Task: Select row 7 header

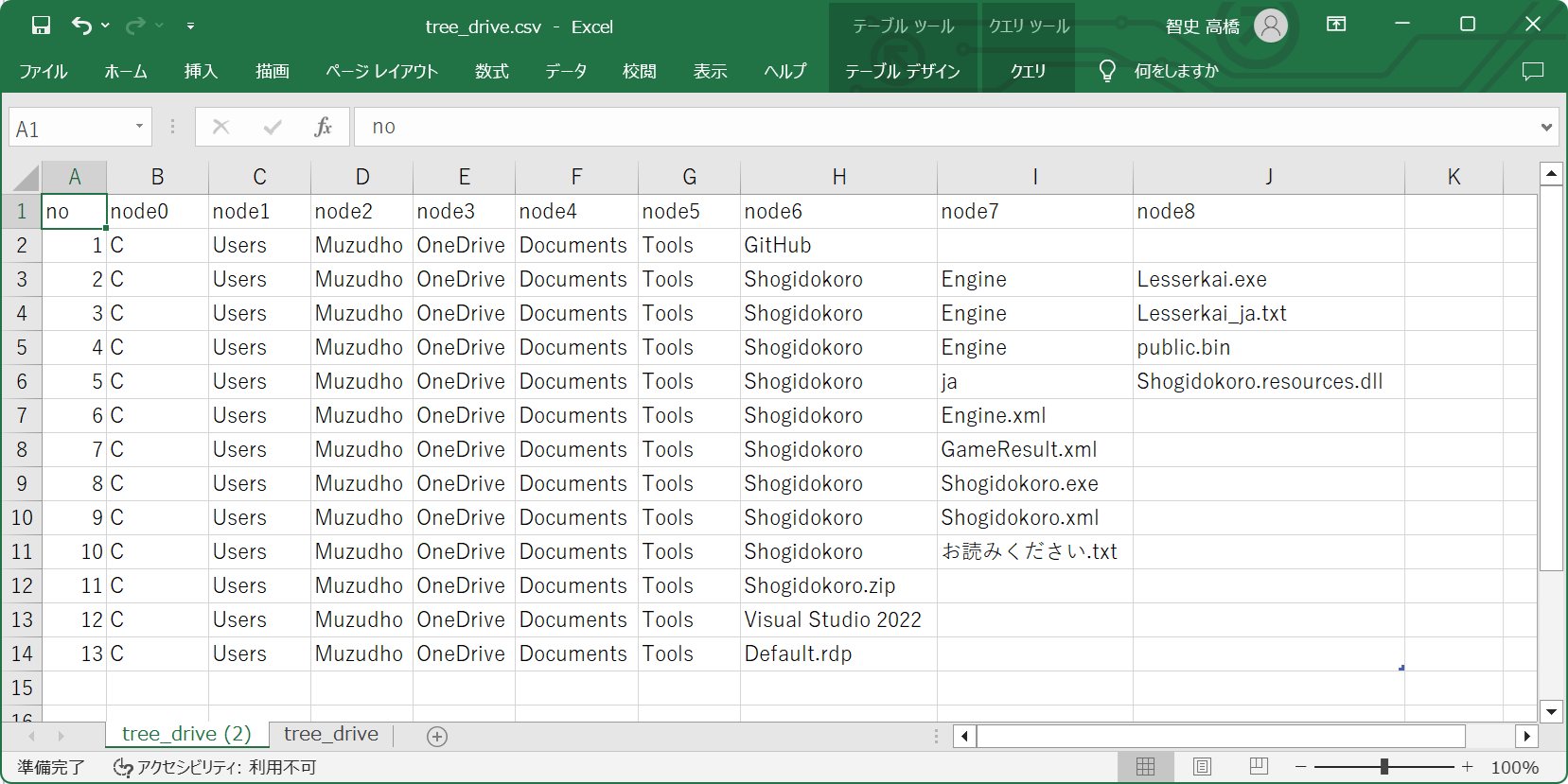Action: point(22,415)
